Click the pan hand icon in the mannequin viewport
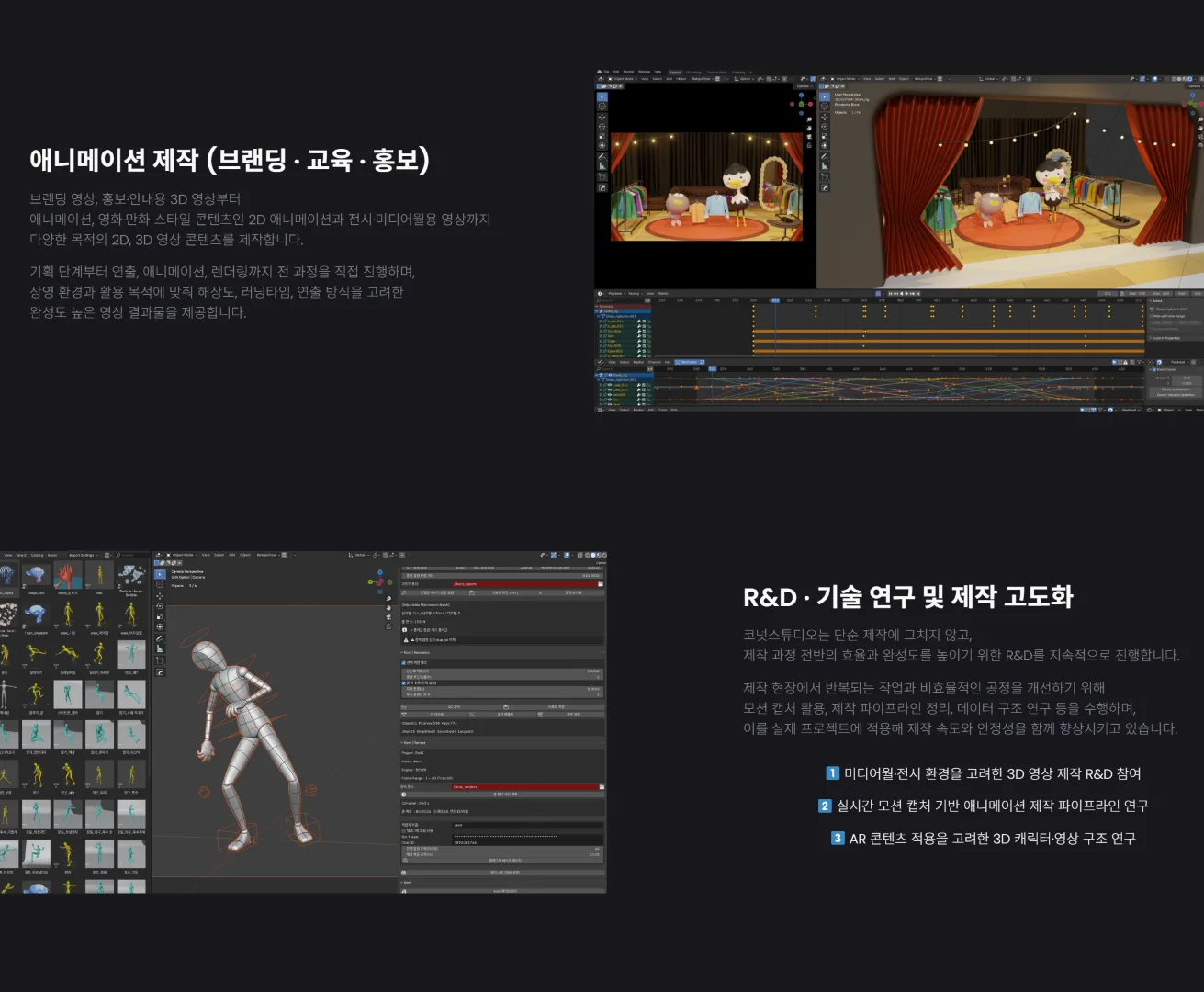1204x992 pixels. 388,608
